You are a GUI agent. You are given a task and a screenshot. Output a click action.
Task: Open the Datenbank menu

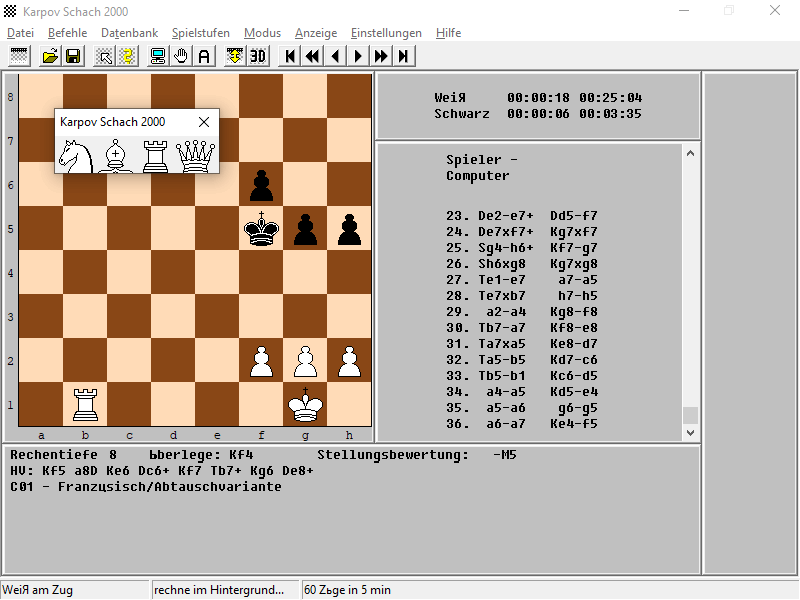[x=130, y=33]
